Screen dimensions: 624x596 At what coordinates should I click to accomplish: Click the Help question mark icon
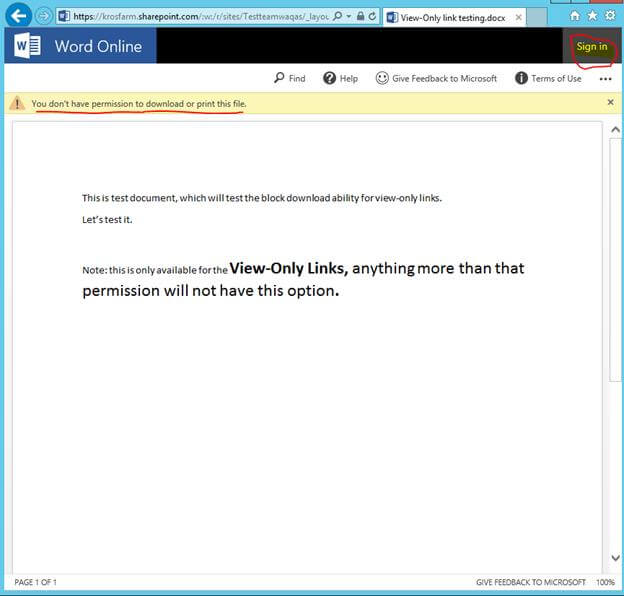329,78
